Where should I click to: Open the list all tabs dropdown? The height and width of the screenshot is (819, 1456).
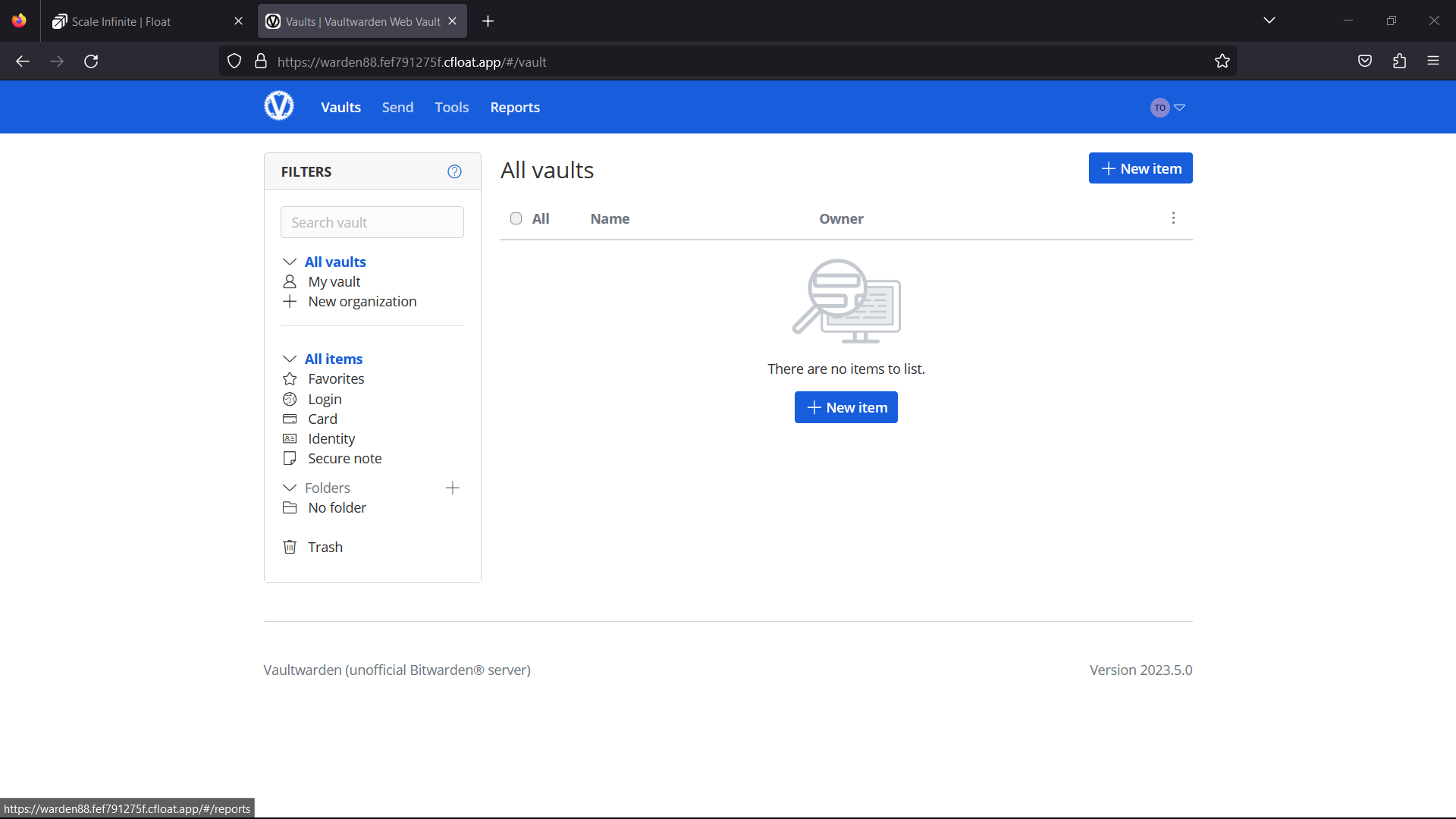click(x=1269, y=20)
